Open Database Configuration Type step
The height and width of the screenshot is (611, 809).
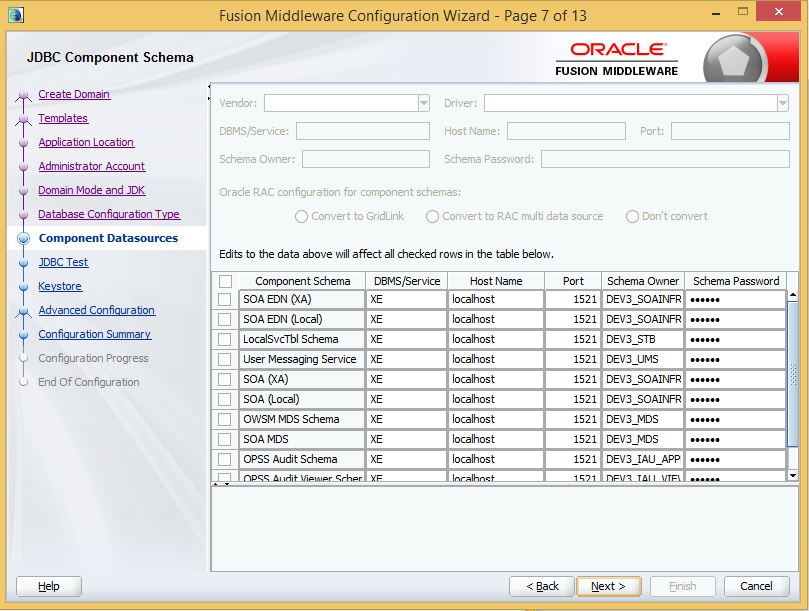coord(109,214)
